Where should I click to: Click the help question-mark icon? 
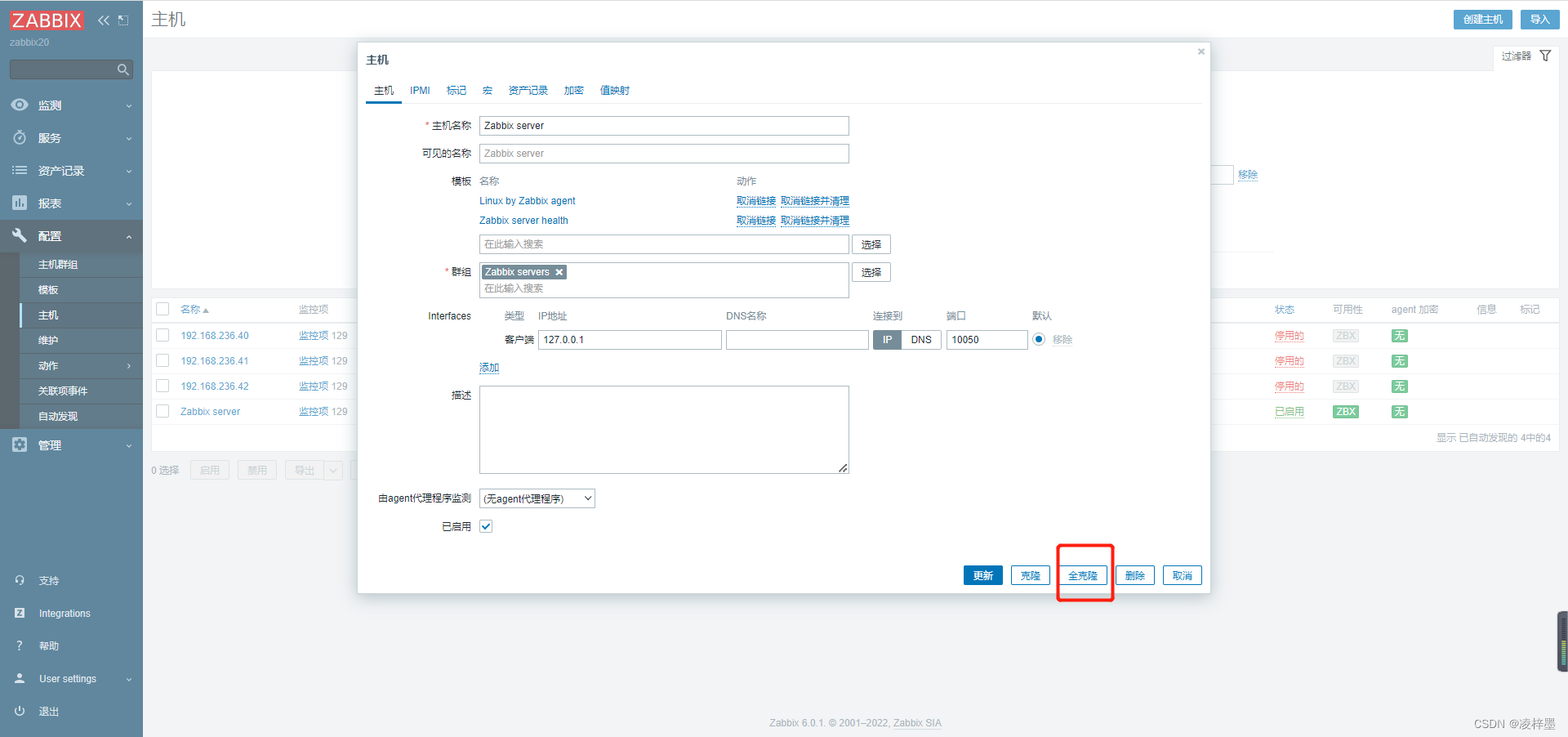point(20,645)
